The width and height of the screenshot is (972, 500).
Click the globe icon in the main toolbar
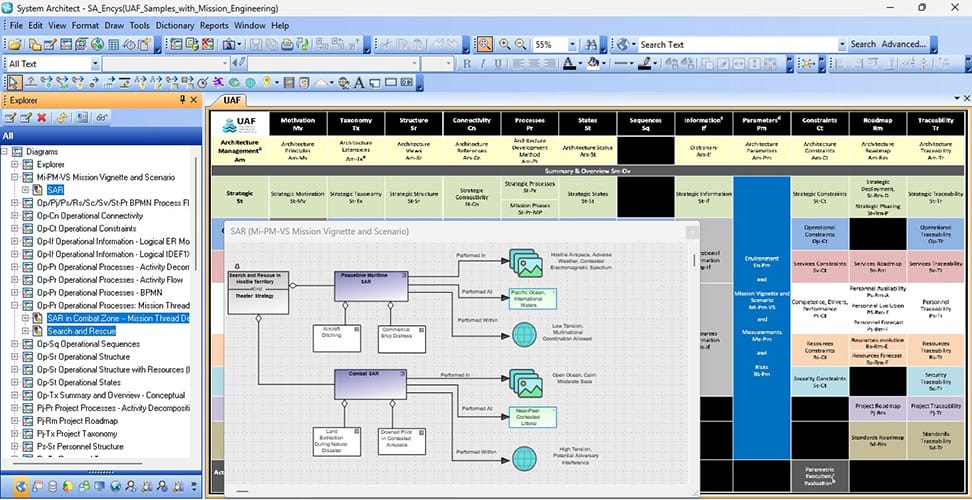pyautogui.click(x=97, y=45)
